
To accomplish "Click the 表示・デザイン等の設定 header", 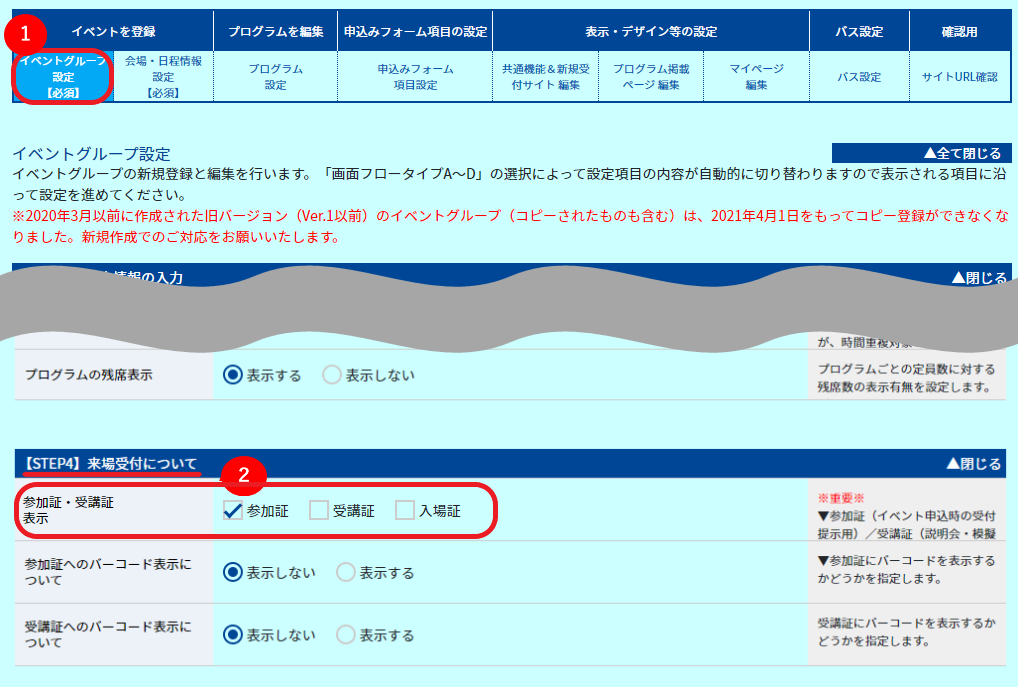I will [x=651, y=31].
